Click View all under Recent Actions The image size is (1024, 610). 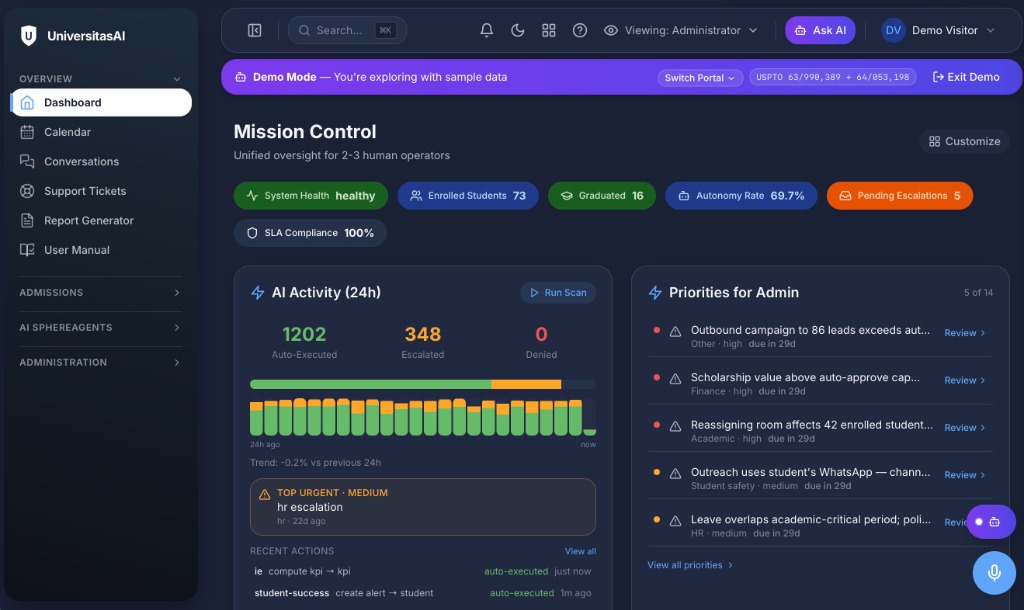pos(580,551)
